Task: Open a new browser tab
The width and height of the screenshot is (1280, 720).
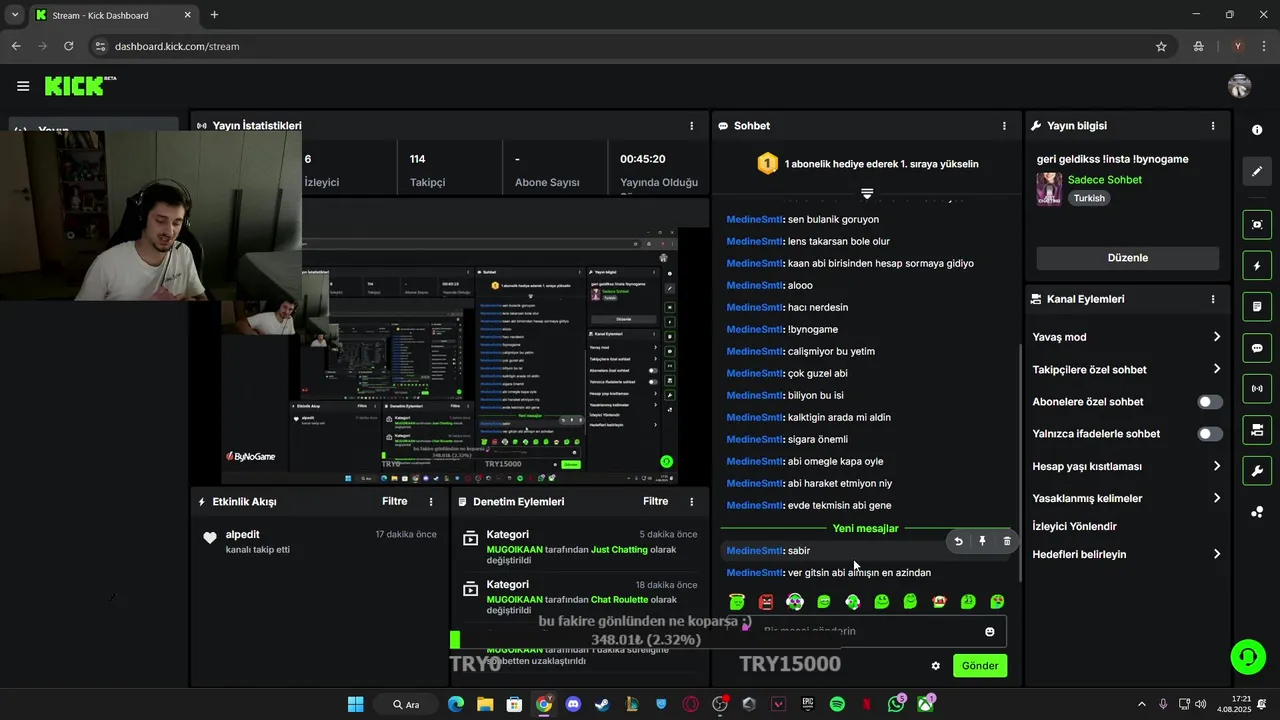Action: [214, 15]
